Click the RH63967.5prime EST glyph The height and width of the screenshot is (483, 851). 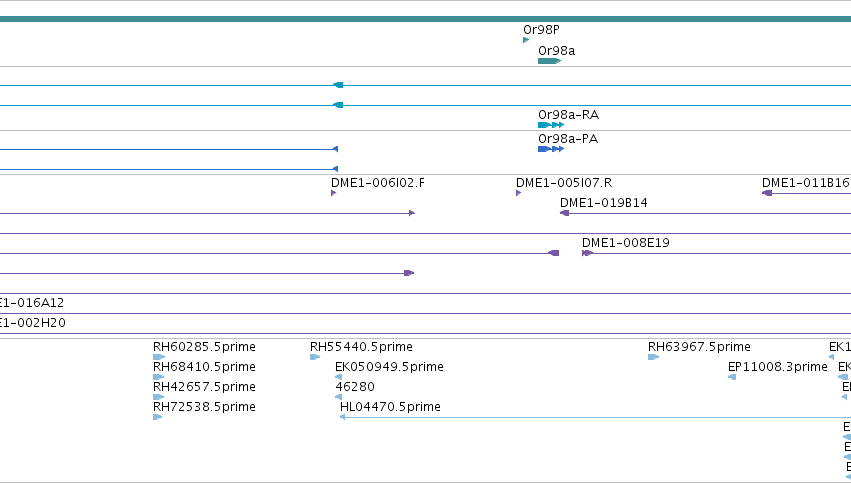(653, 357)
